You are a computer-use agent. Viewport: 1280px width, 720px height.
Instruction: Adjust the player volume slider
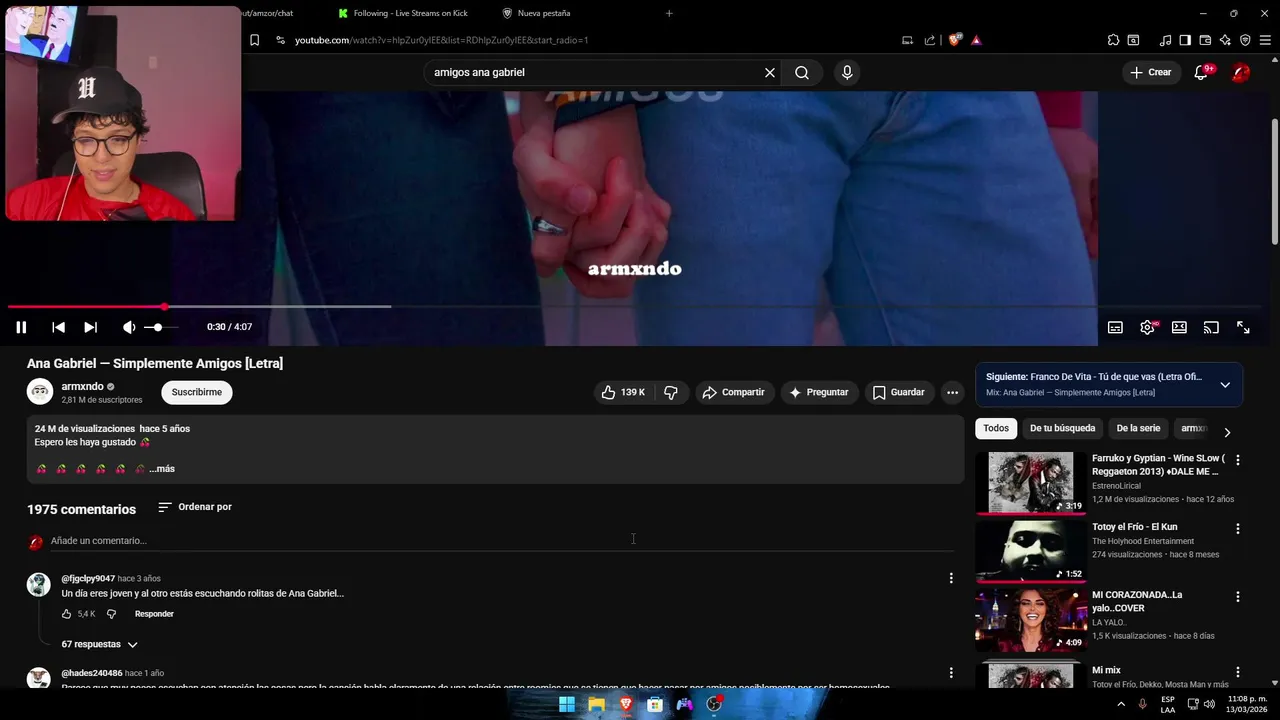(x=160, y=327)
